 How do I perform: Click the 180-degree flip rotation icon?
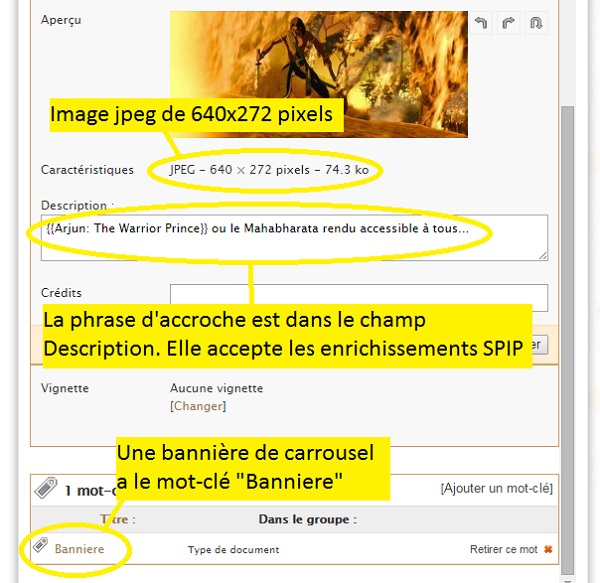[536, 23]
